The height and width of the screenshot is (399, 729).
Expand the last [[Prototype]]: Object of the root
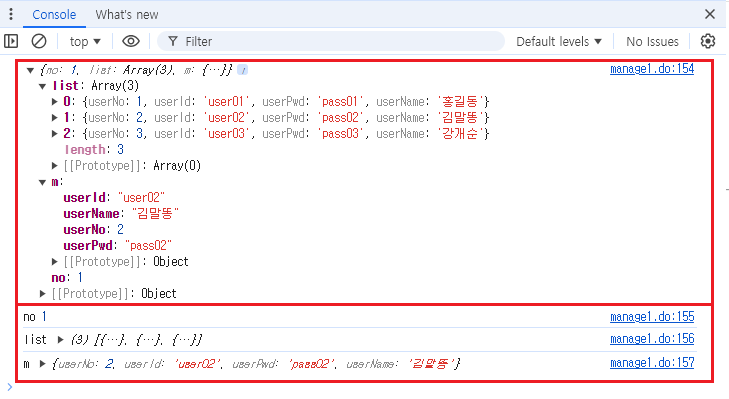42,294
